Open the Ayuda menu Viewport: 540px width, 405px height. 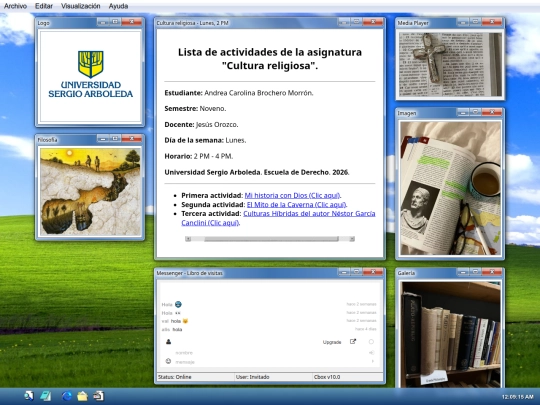(118, 6)
